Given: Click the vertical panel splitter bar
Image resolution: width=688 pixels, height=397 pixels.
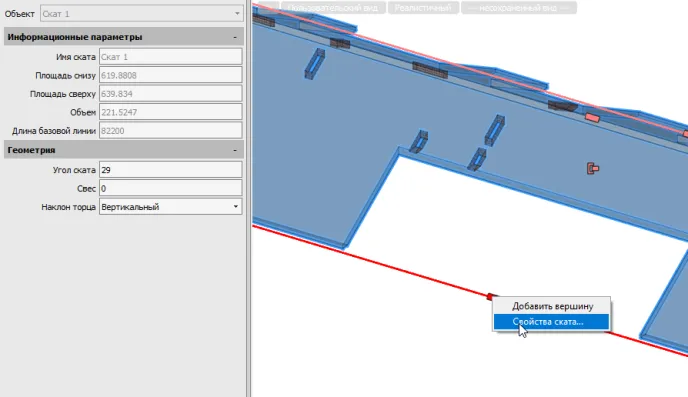Looking at the screenshot, I should [249, 198].
